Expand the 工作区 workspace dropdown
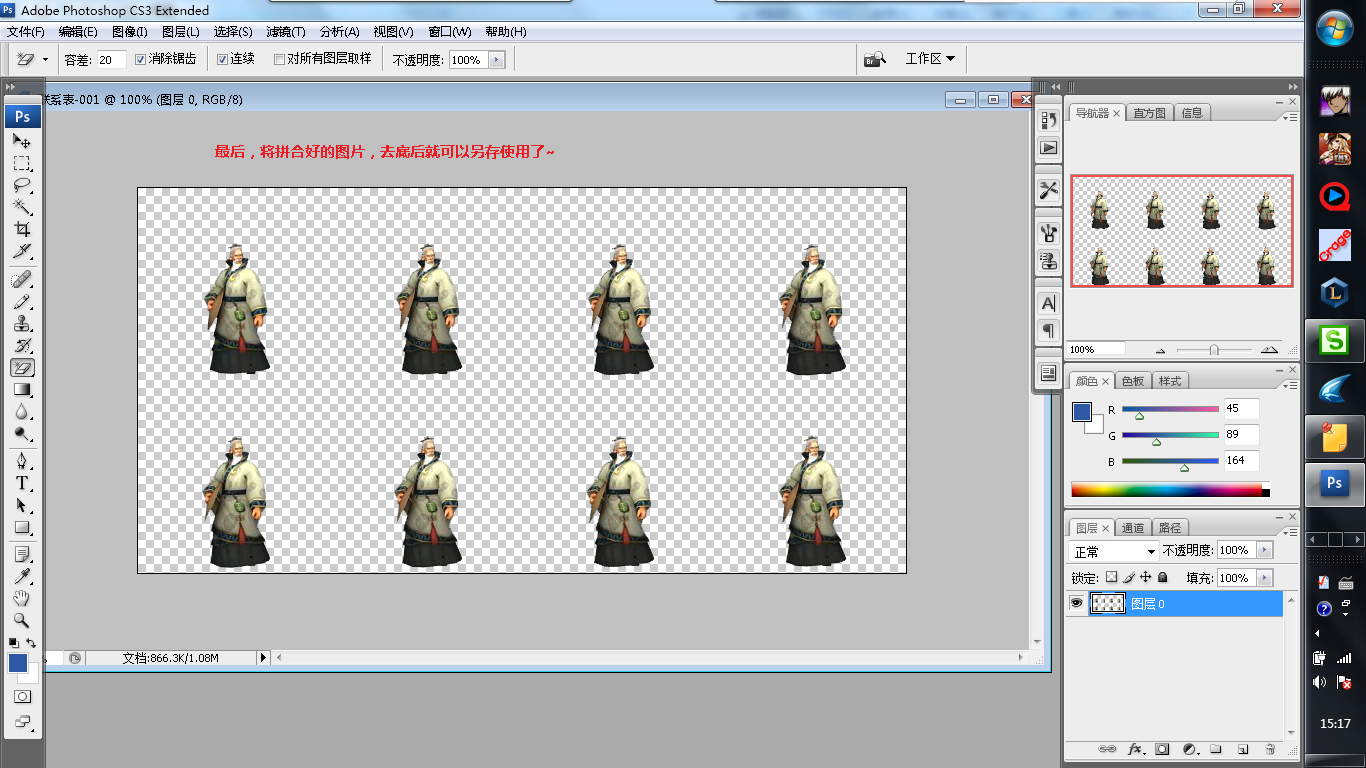 pyautogui.click(x=930, y=59)
